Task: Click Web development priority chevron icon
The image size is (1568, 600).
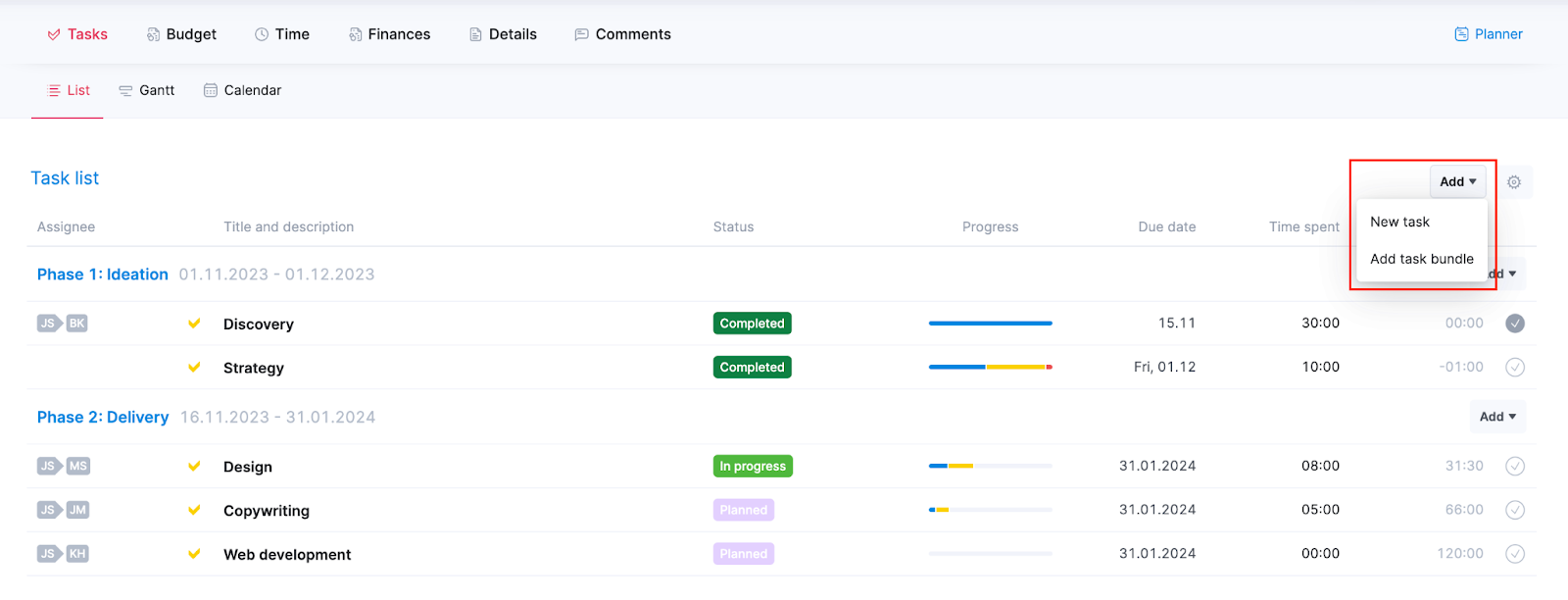Action: (x=194, y=554)
